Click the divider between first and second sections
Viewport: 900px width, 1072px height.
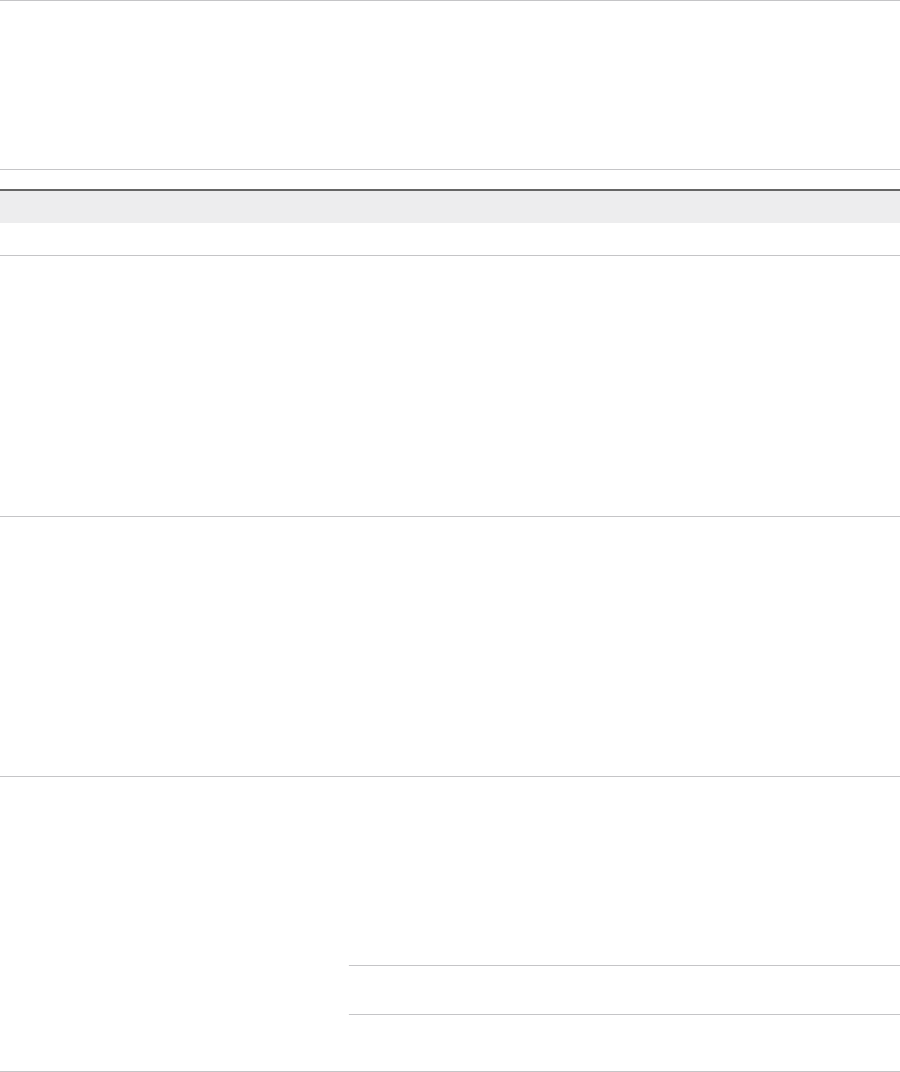coord(450,516)
